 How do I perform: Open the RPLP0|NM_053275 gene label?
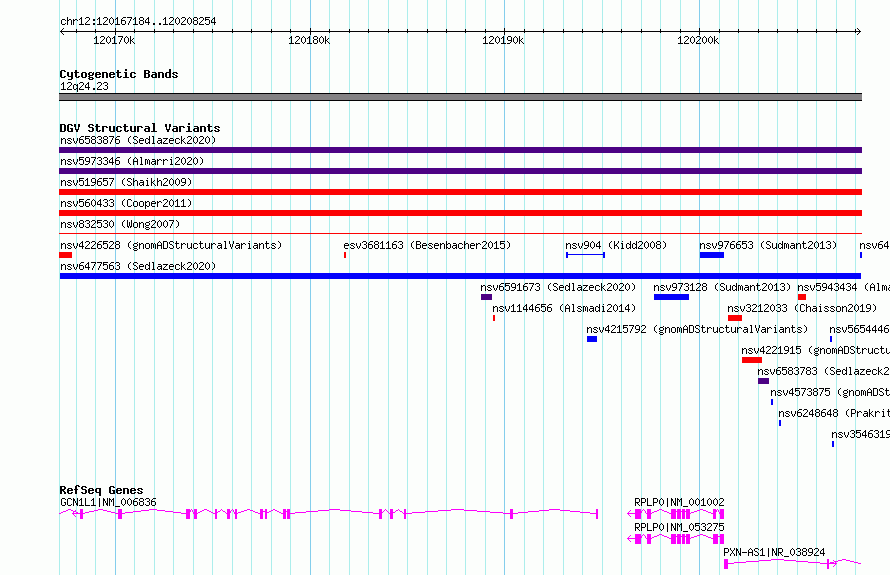pyautogui.click(x=679, y=527)
